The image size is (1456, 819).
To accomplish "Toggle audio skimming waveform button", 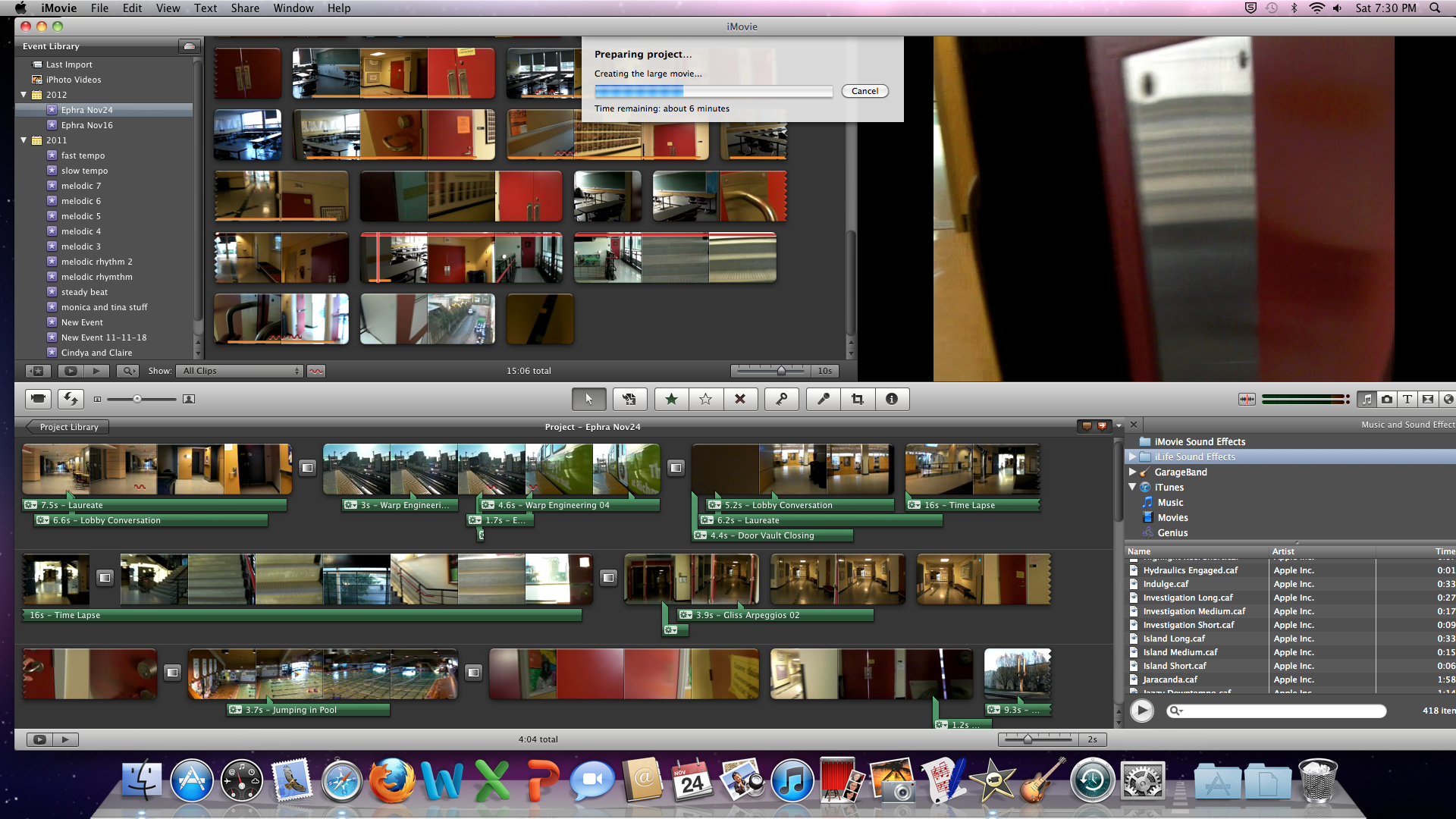I will (x=1247, y=399).
